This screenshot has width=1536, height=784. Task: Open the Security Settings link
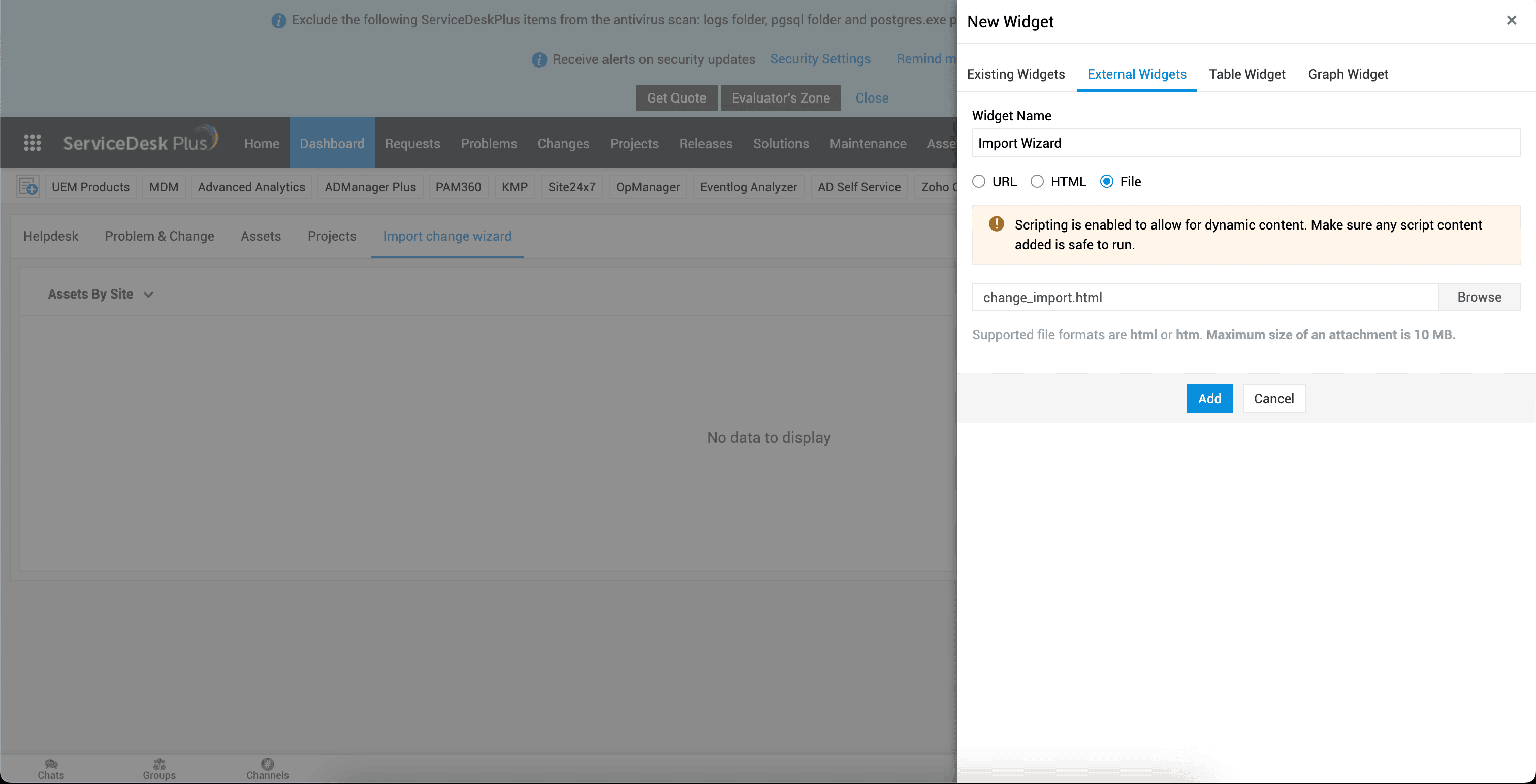click(820, 59)
